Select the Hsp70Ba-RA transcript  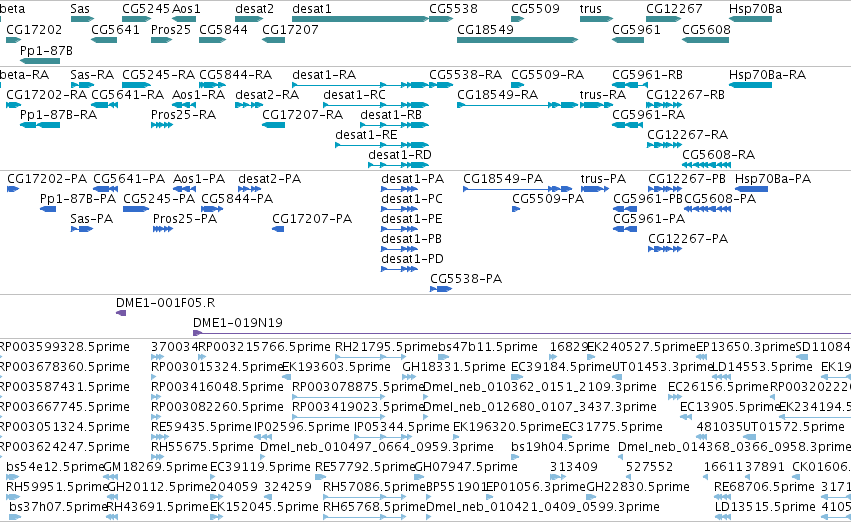tap(750, 85)
